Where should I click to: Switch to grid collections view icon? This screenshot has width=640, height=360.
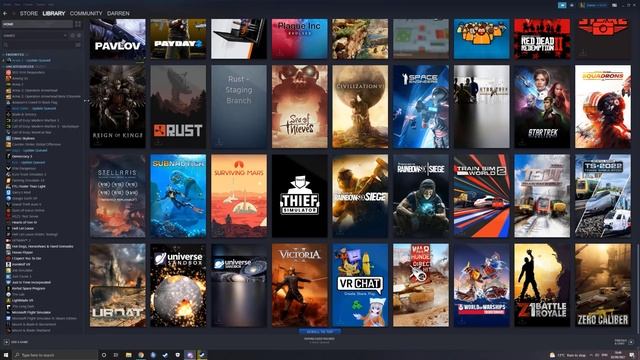pos(78,24)
